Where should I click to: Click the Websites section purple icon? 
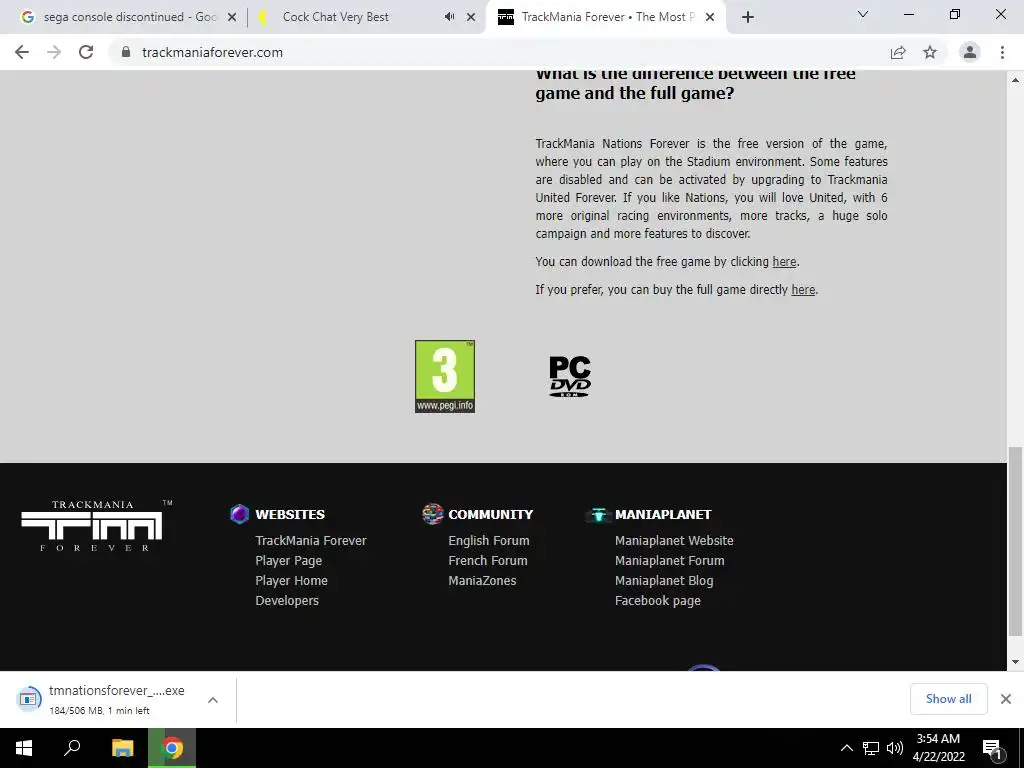coord(240,514)
